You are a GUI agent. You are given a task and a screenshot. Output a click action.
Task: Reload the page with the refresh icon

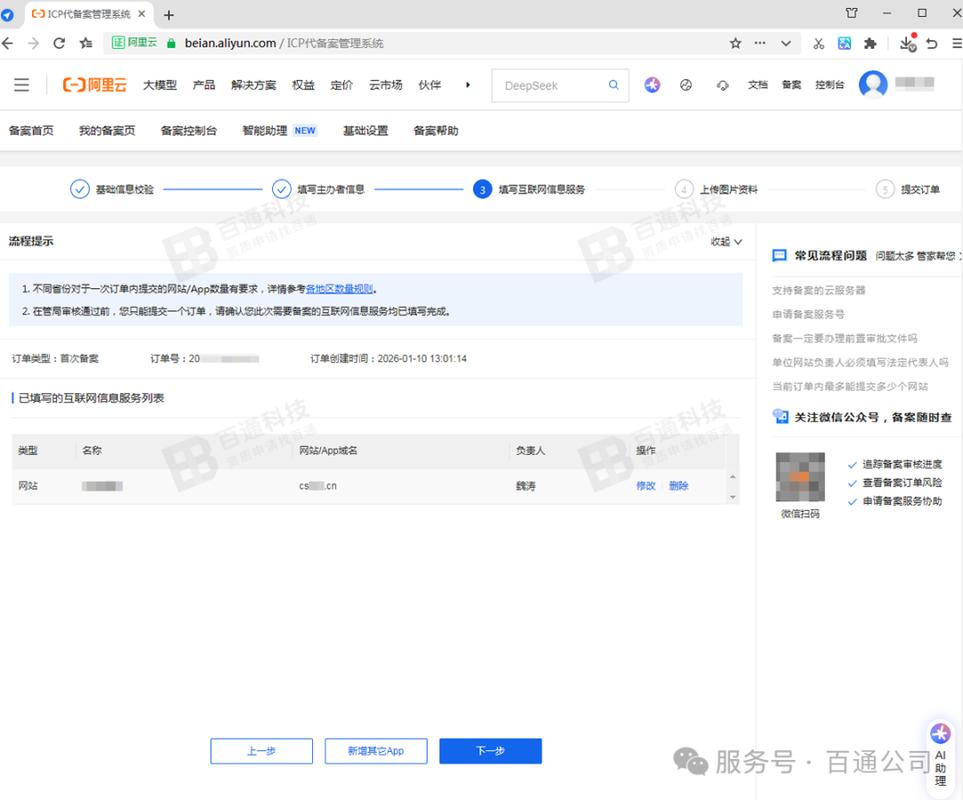coord(59,43)
